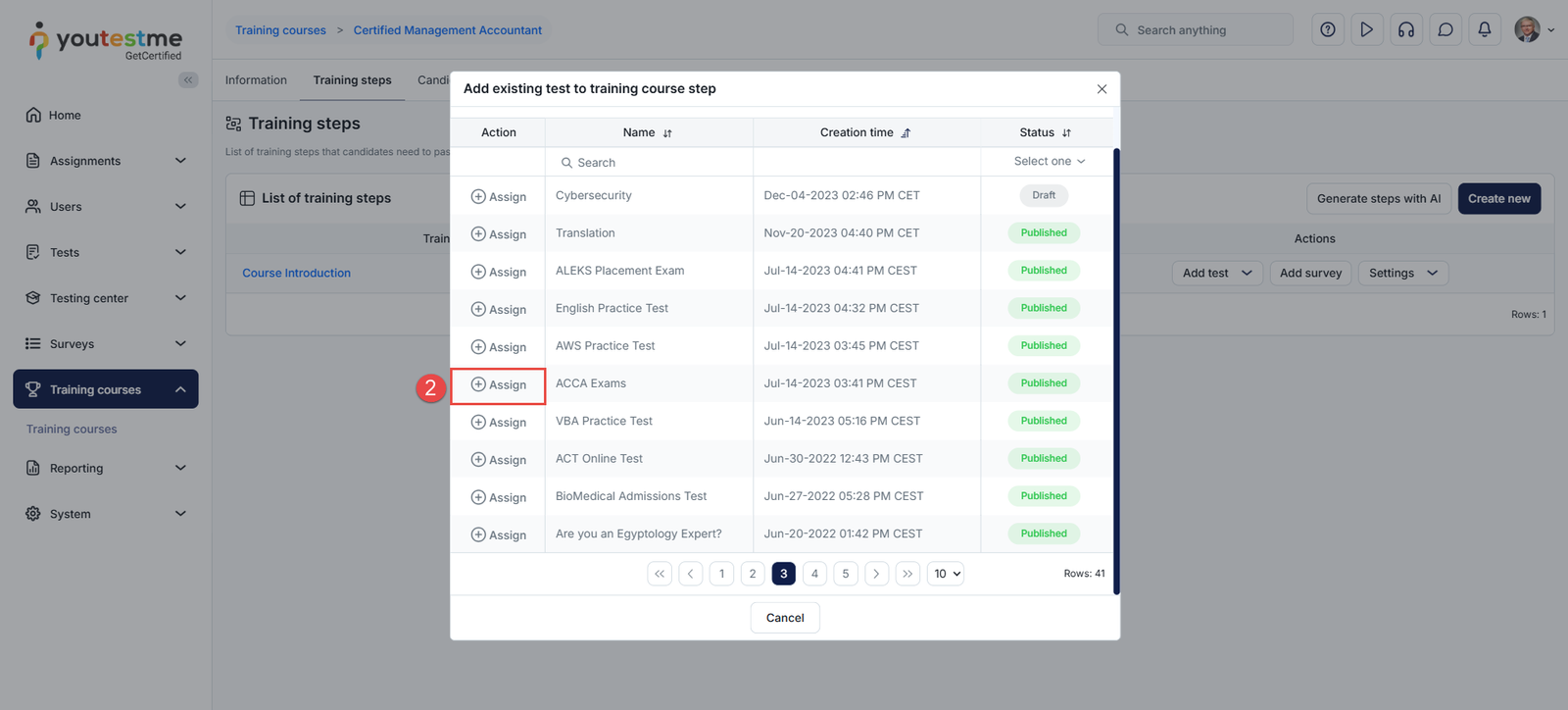Open the chat bubble icon
The image size is (1568, 710).
(1445, 30)
